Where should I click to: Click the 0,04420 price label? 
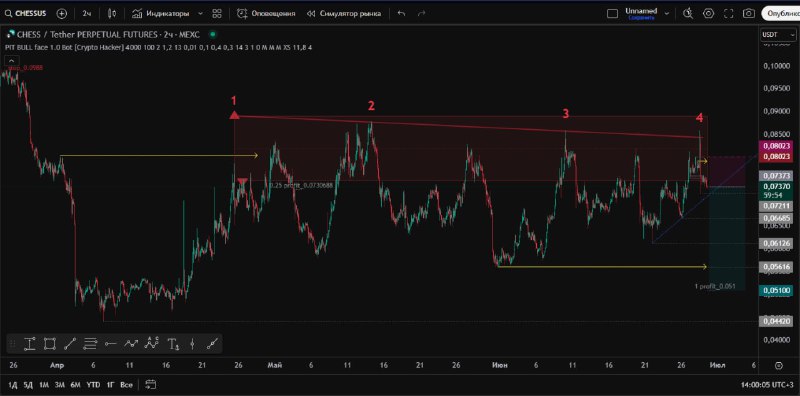(776, 321)
